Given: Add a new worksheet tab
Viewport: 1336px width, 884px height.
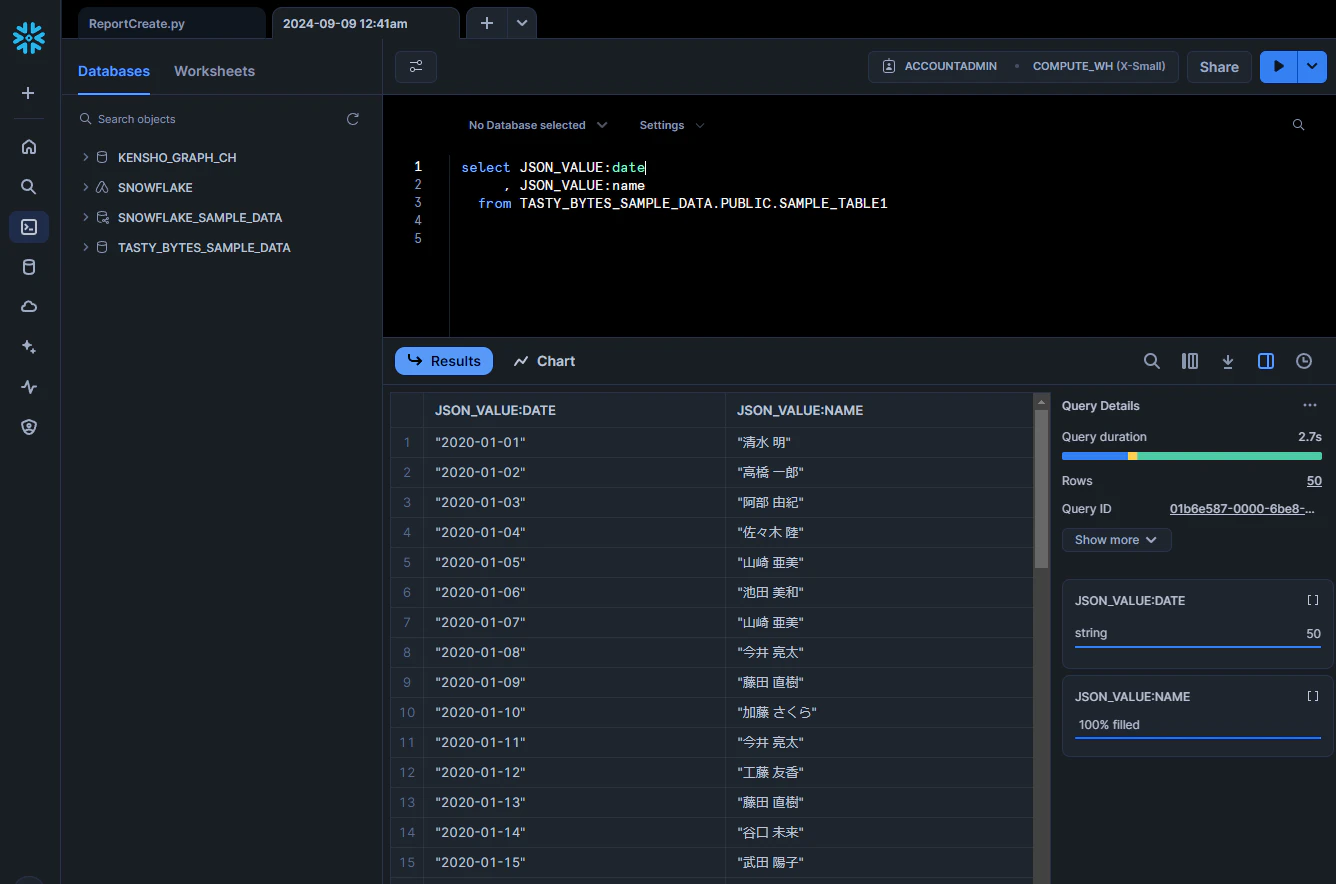Looking at the screenshot, I should (x=487, y=23).
